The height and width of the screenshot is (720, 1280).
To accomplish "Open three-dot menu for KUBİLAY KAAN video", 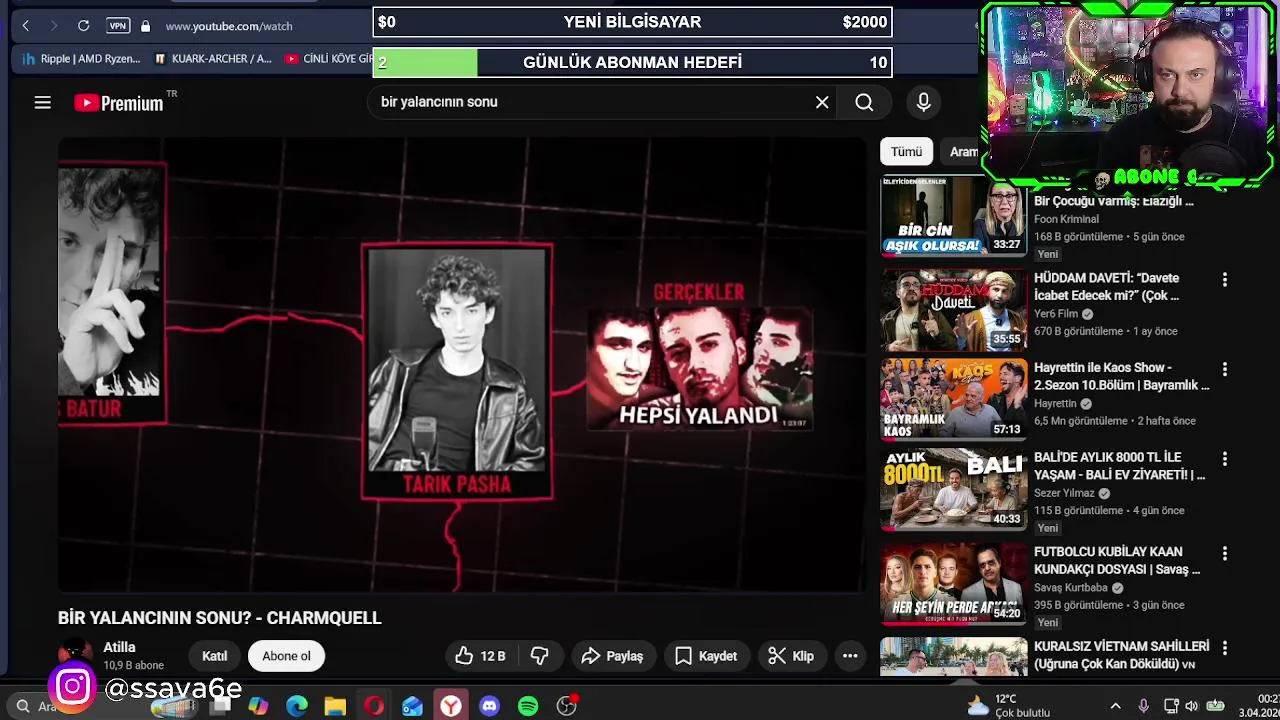I will tap(1225, 553).
